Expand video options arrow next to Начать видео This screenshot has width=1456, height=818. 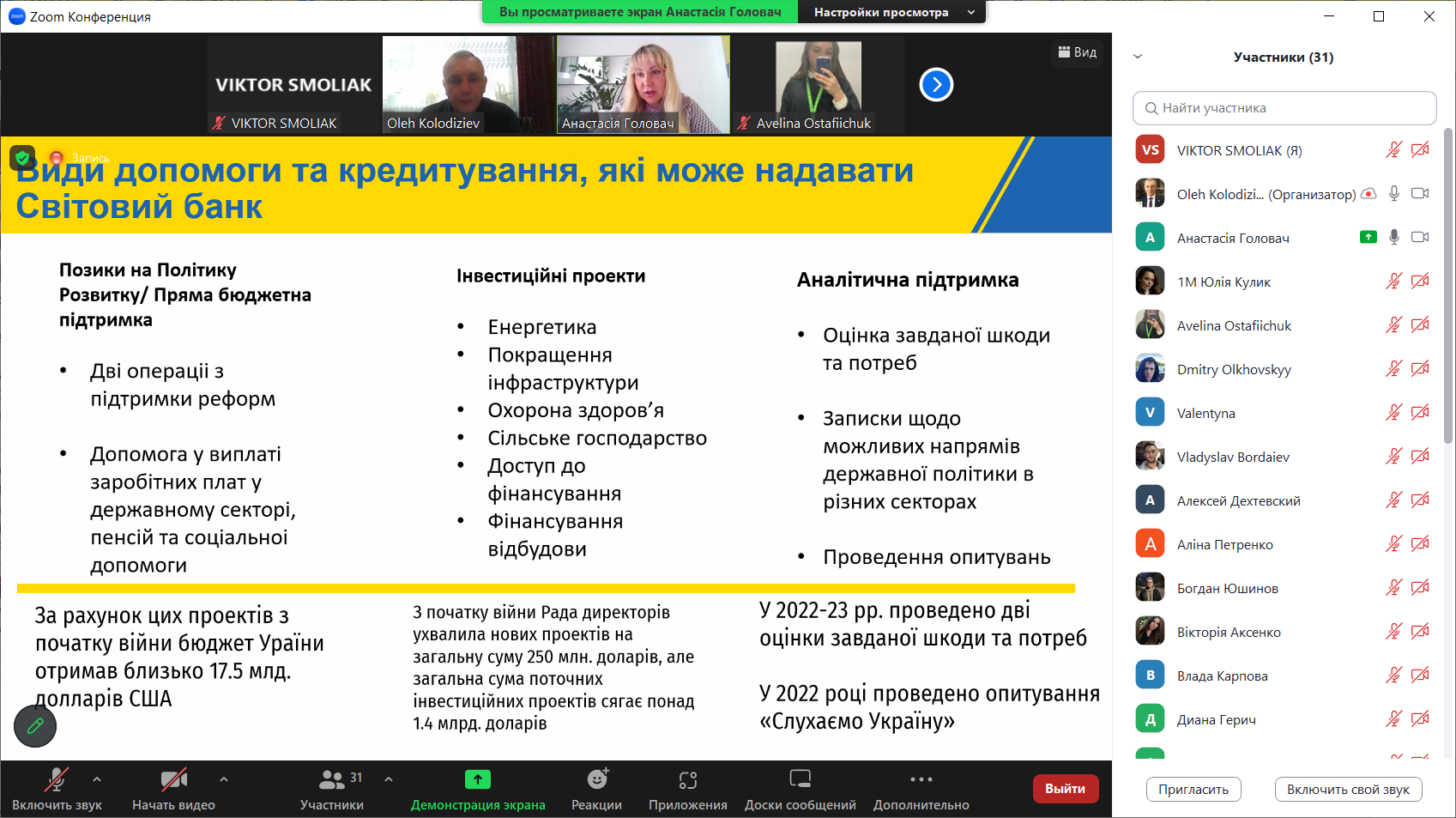(224, 779)
